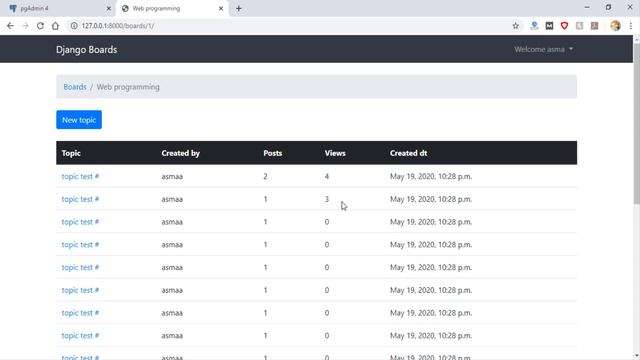
Task: Open the blue translate extension icon
Action: point(534,26)
